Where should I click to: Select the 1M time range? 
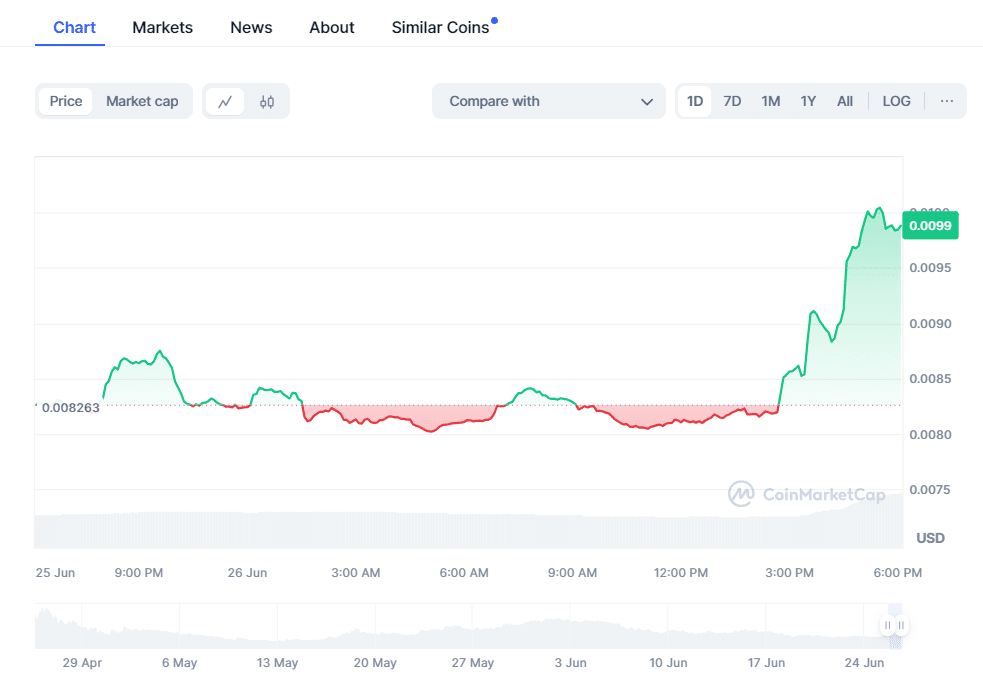click(x=770, y=101)
